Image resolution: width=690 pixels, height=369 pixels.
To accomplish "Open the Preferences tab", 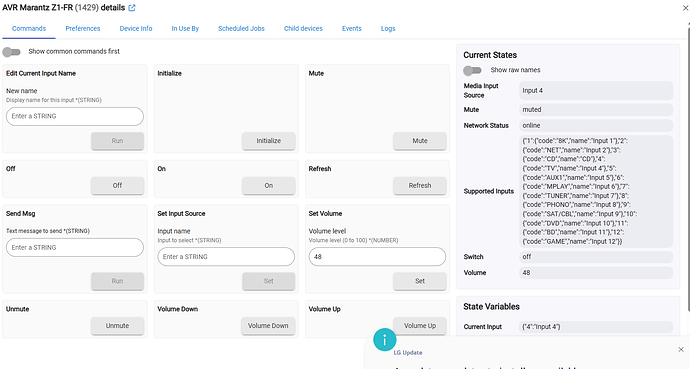I will click(x=83, y=29).
